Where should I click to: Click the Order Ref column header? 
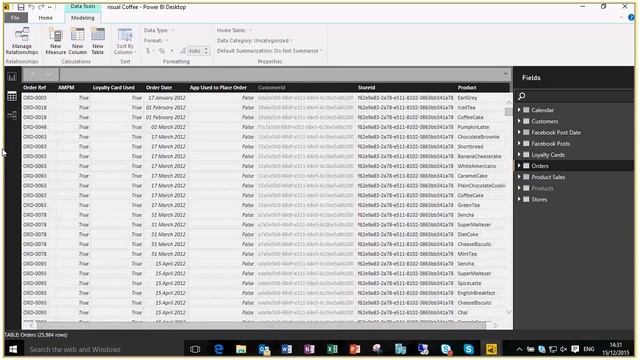35,87
